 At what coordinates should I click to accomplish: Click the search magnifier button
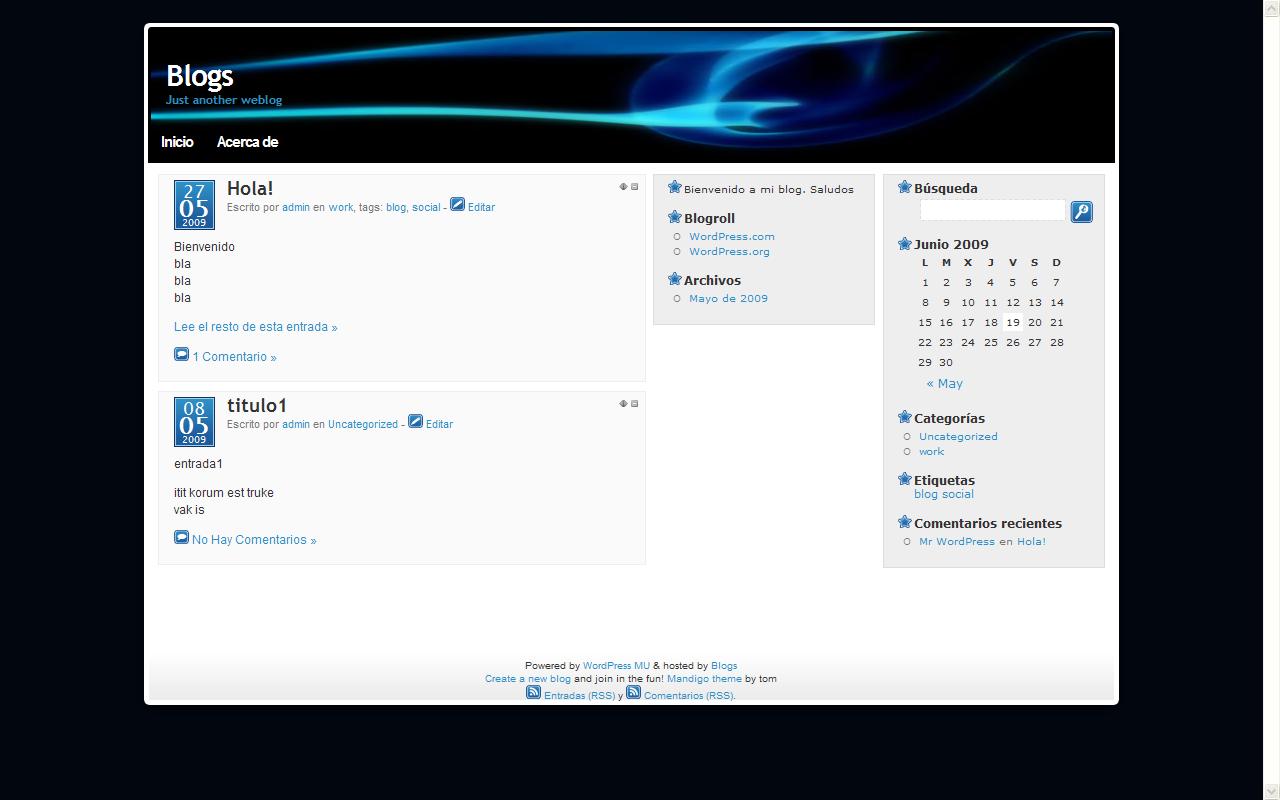(x=1081, y=212)
